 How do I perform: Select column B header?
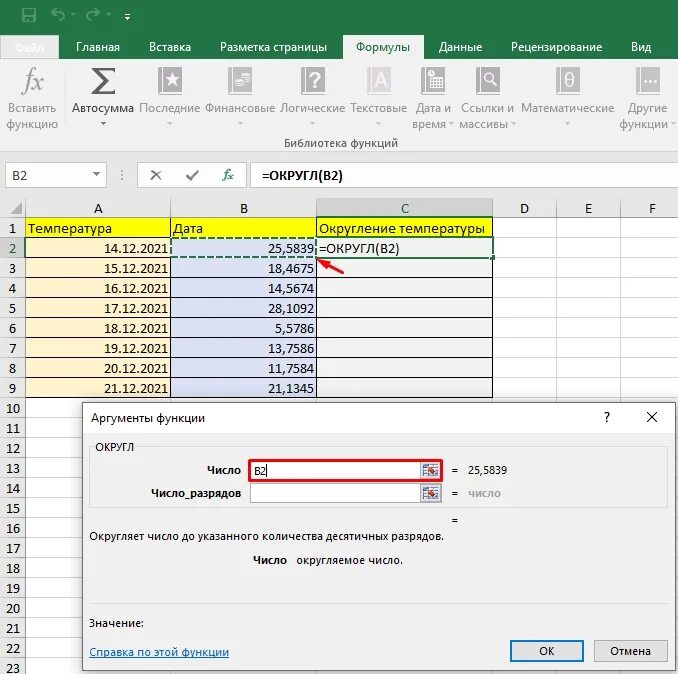click(243, 208)
